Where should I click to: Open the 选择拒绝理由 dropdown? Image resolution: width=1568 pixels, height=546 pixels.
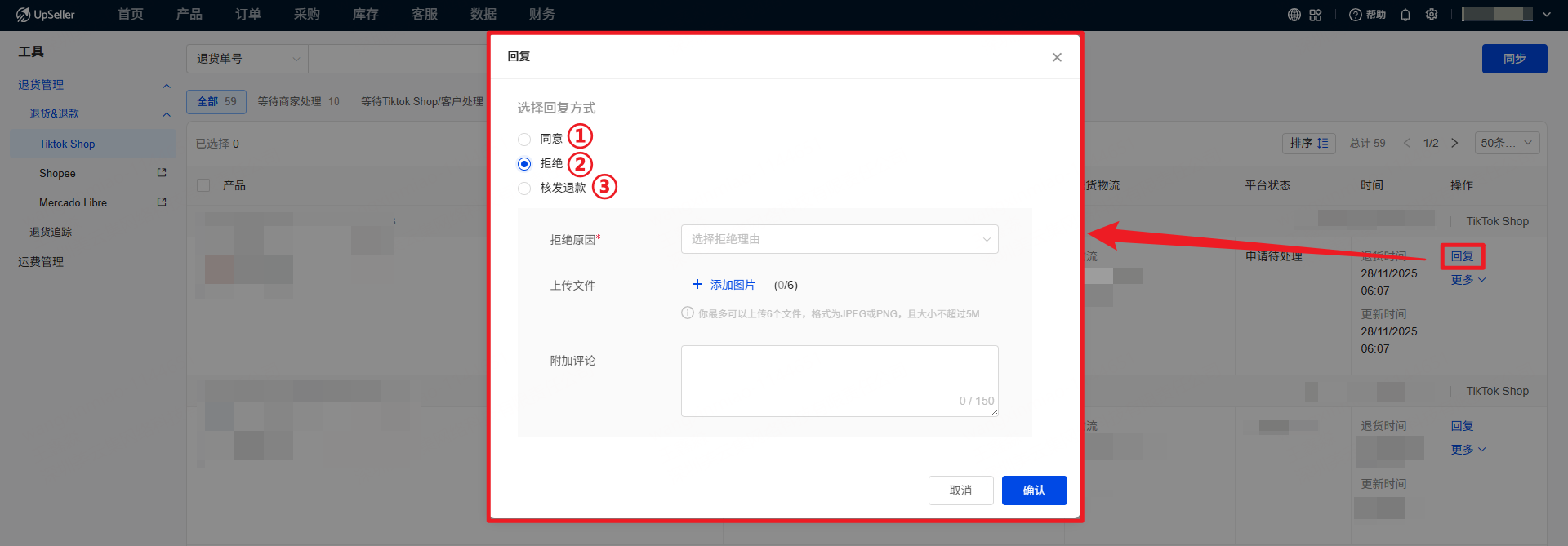pos(839,239)
